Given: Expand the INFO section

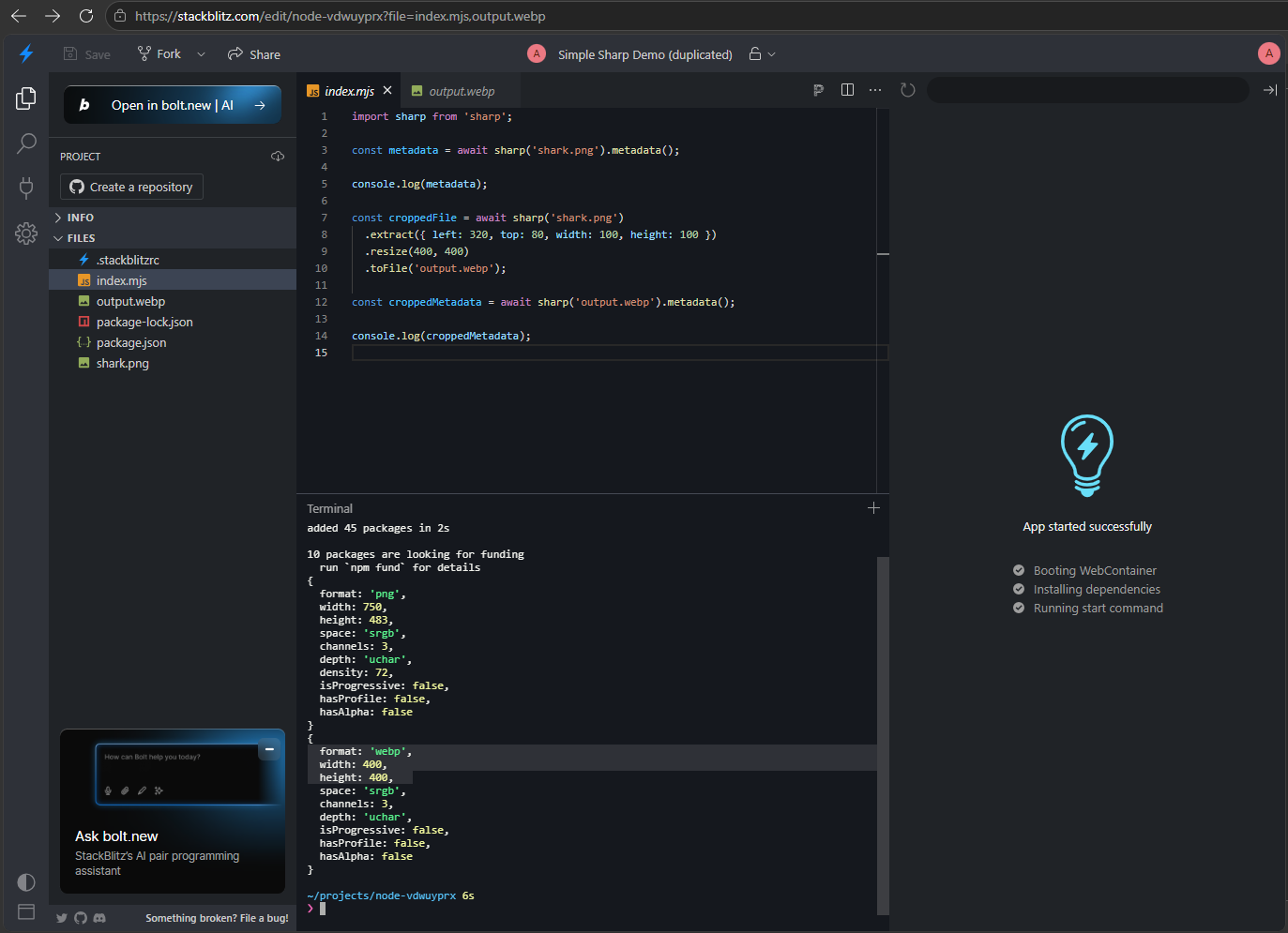Looking at the screenshot, I should click(x=173, y=218).
